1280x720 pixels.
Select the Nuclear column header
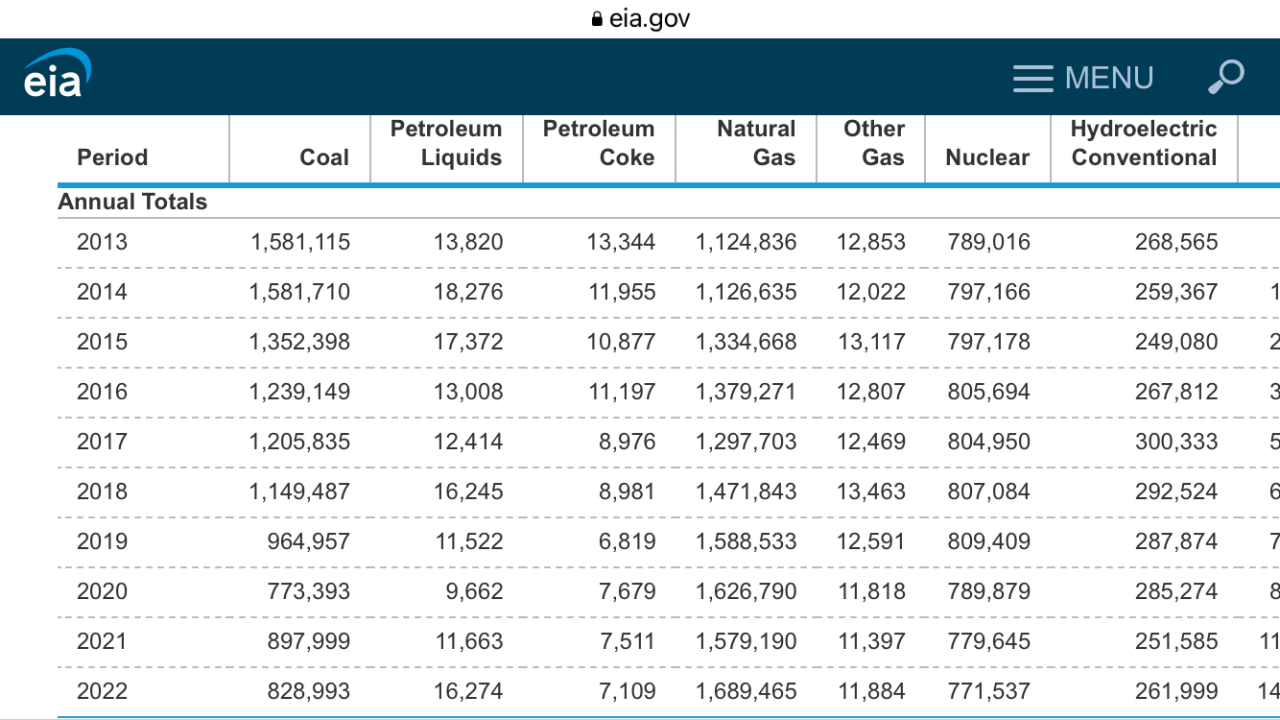click(987, 157)
